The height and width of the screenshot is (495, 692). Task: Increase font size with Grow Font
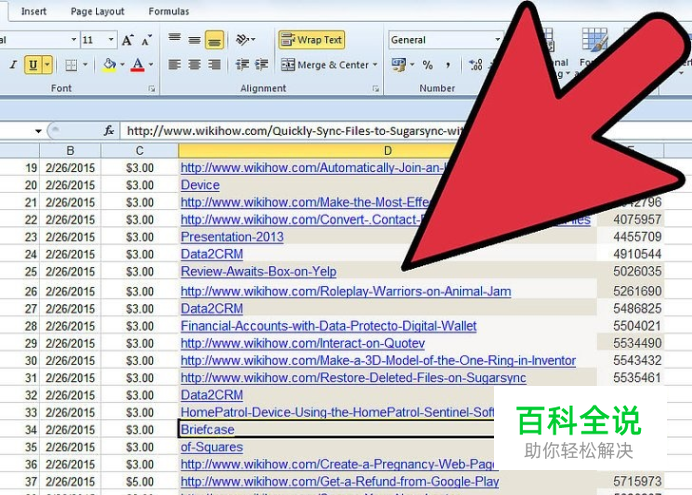[128, 40]
